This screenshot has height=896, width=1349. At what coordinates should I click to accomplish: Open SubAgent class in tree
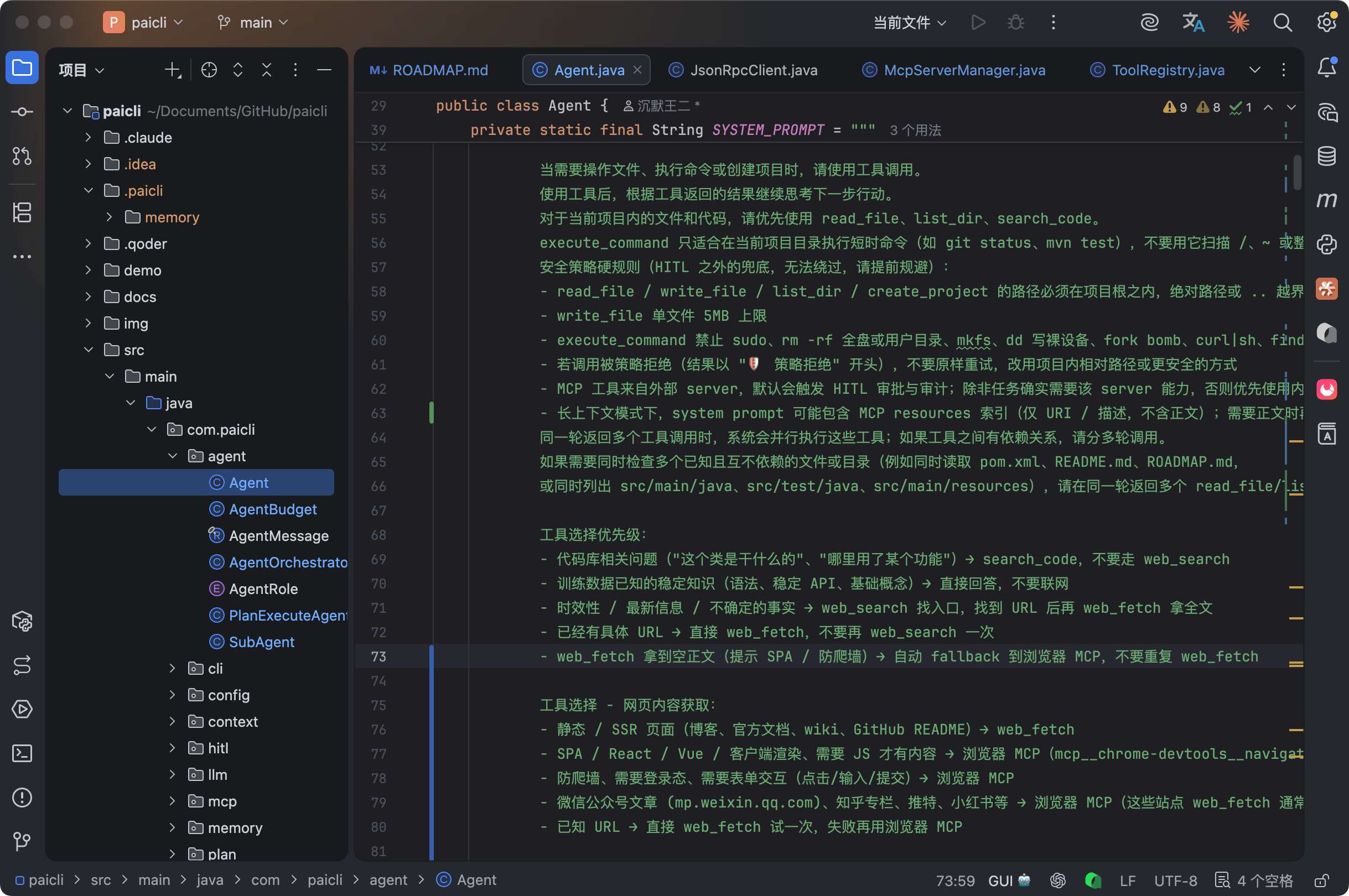coord(261,642)
